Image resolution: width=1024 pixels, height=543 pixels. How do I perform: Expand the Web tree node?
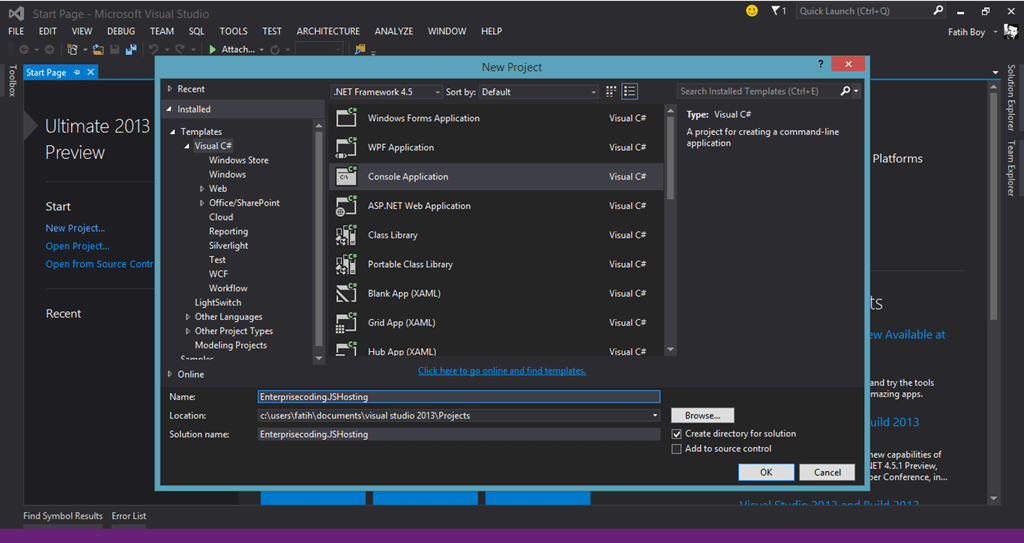pos(202,189)
